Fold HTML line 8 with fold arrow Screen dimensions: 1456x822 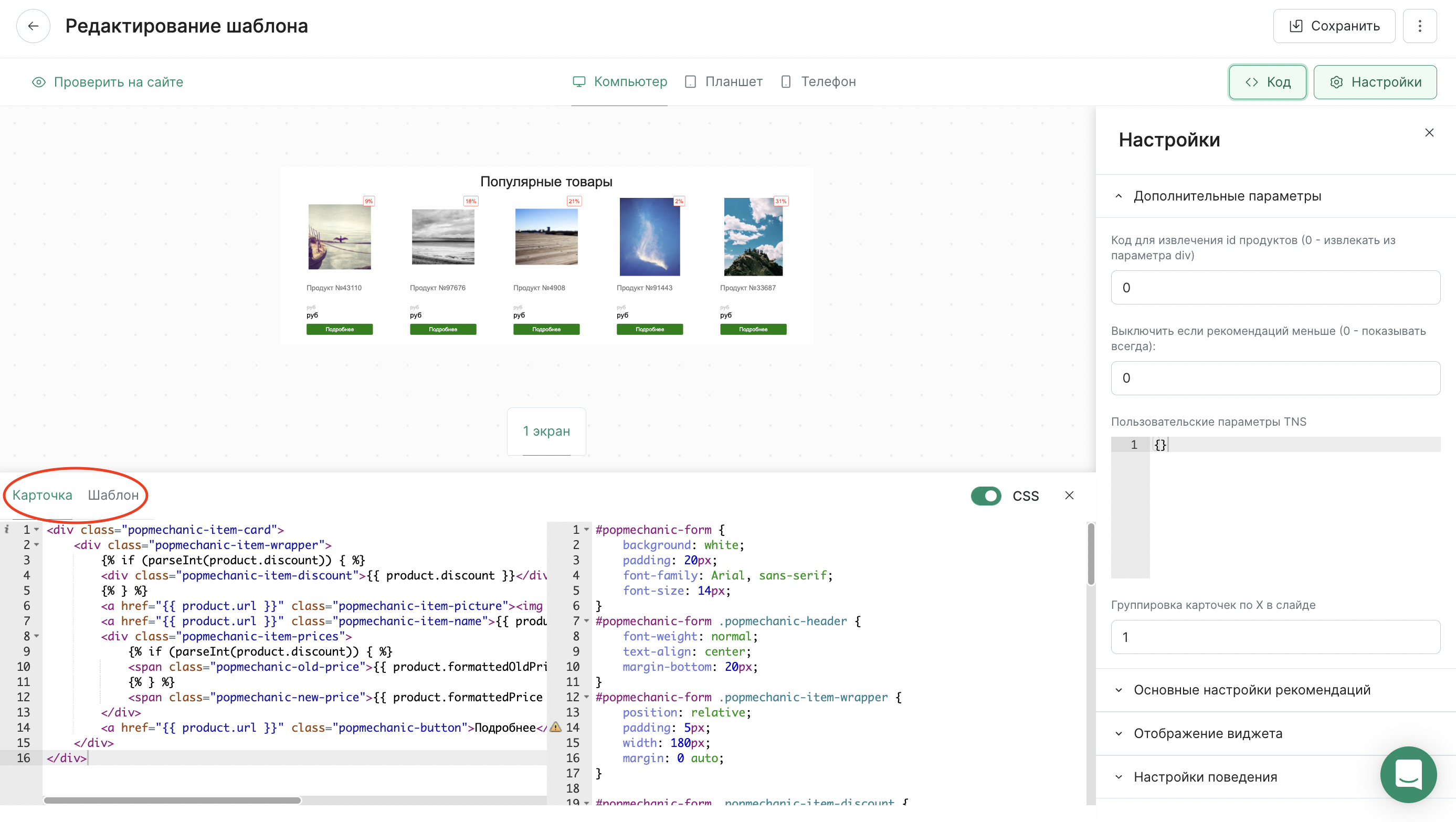click(x=37, y=636)
